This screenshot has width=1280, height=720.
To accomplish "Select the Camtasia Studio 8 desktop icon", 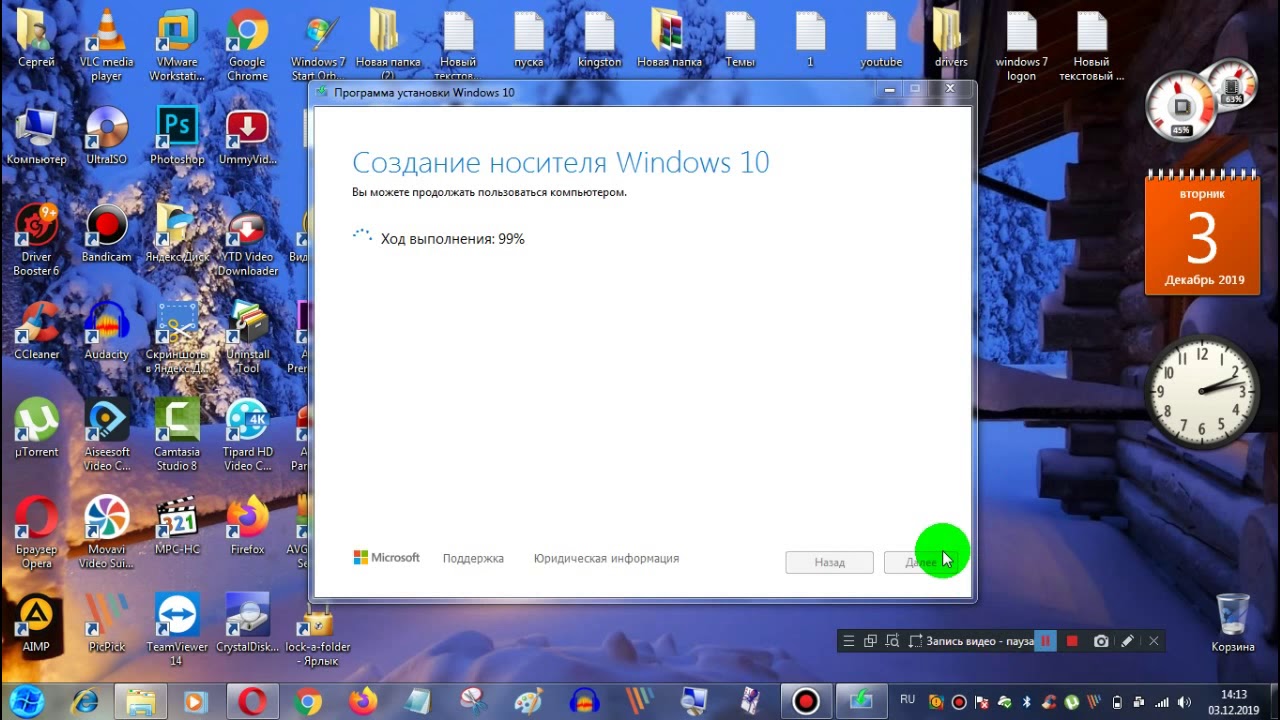I will pos(176,435).
